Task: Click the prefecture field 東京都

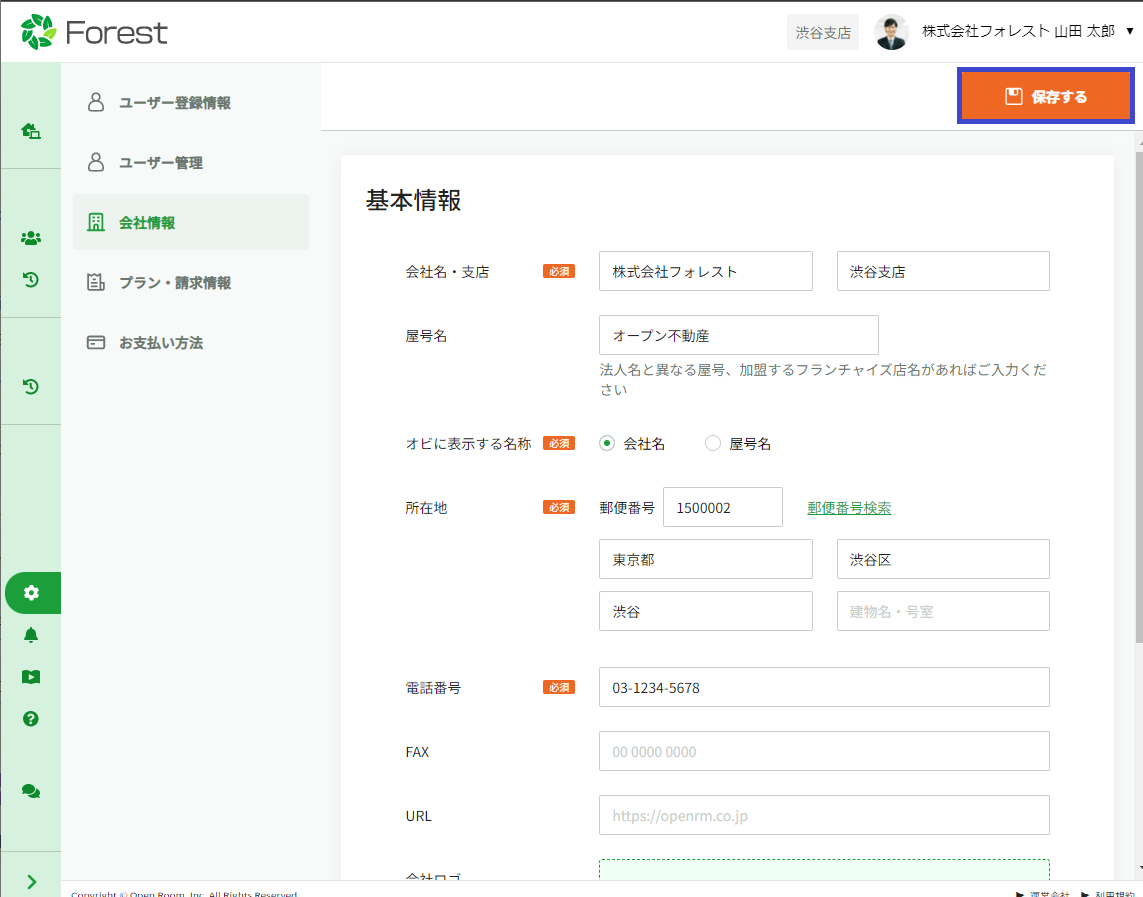Action: (x=706, y=559)
